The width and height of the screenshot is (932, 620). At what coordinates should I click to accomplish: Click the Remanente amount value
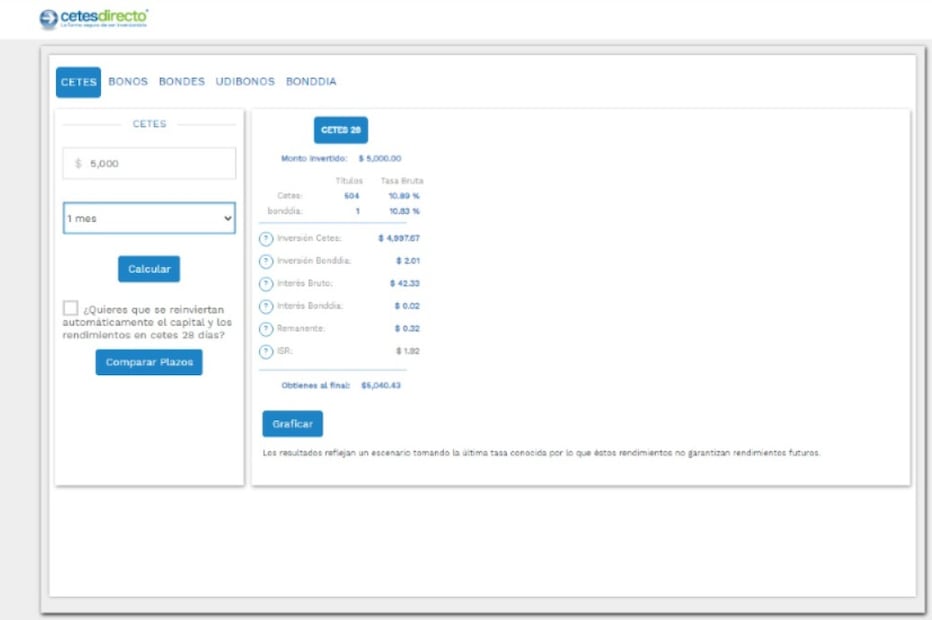pos(407,329)
